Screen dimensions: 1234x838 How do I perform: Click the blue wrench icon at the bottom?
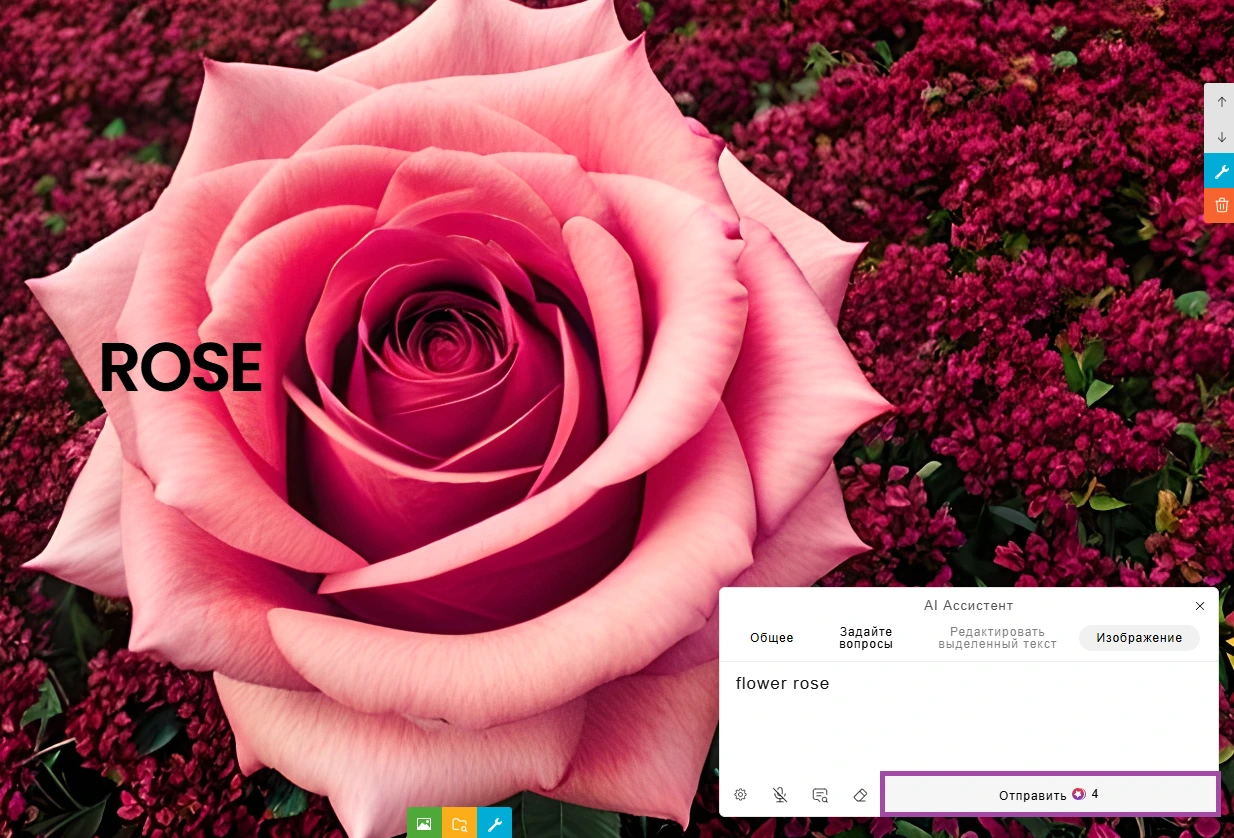tap(494, 823)
